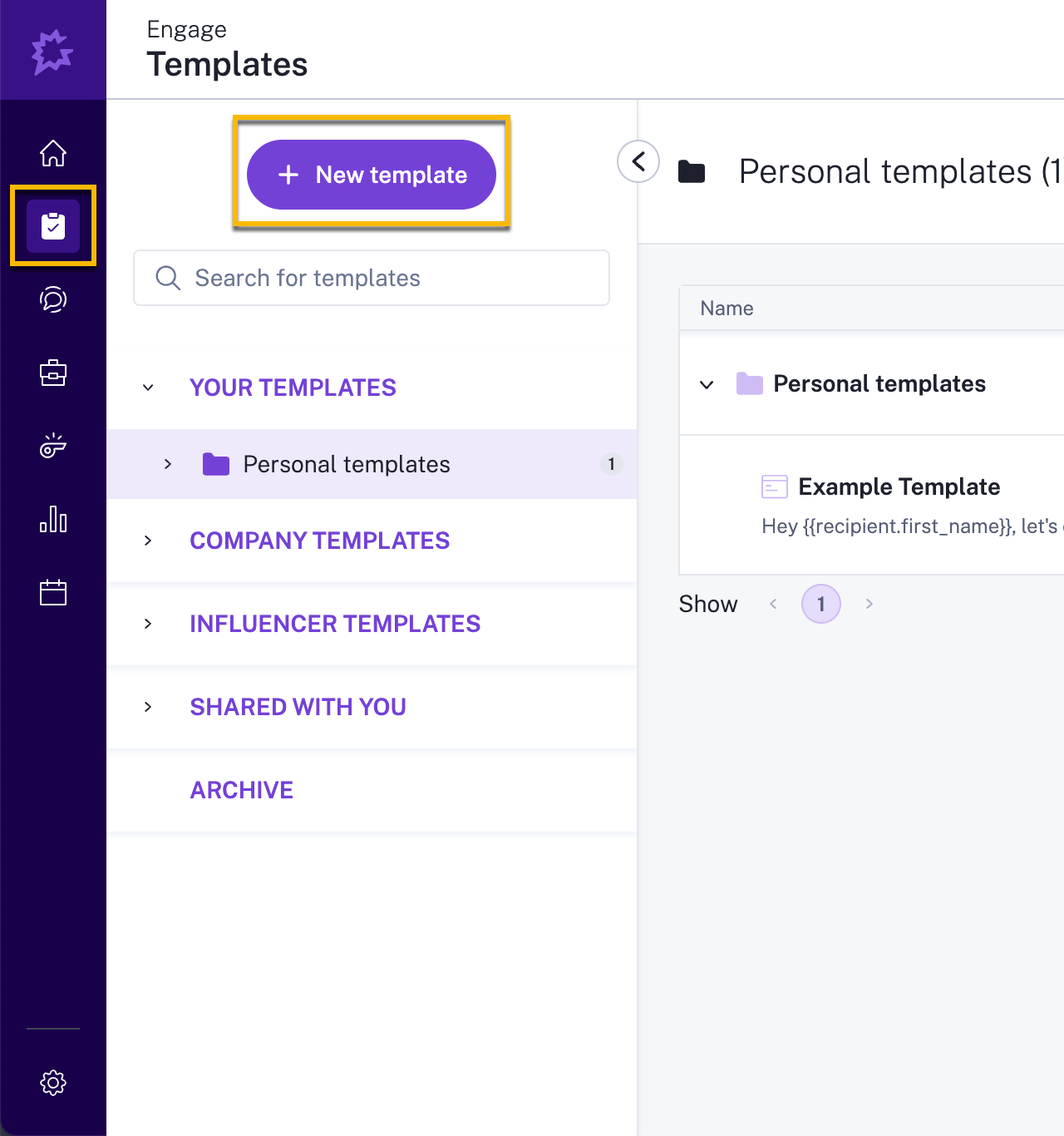Expand Personal templates in the sidebar

pos(168,464)
